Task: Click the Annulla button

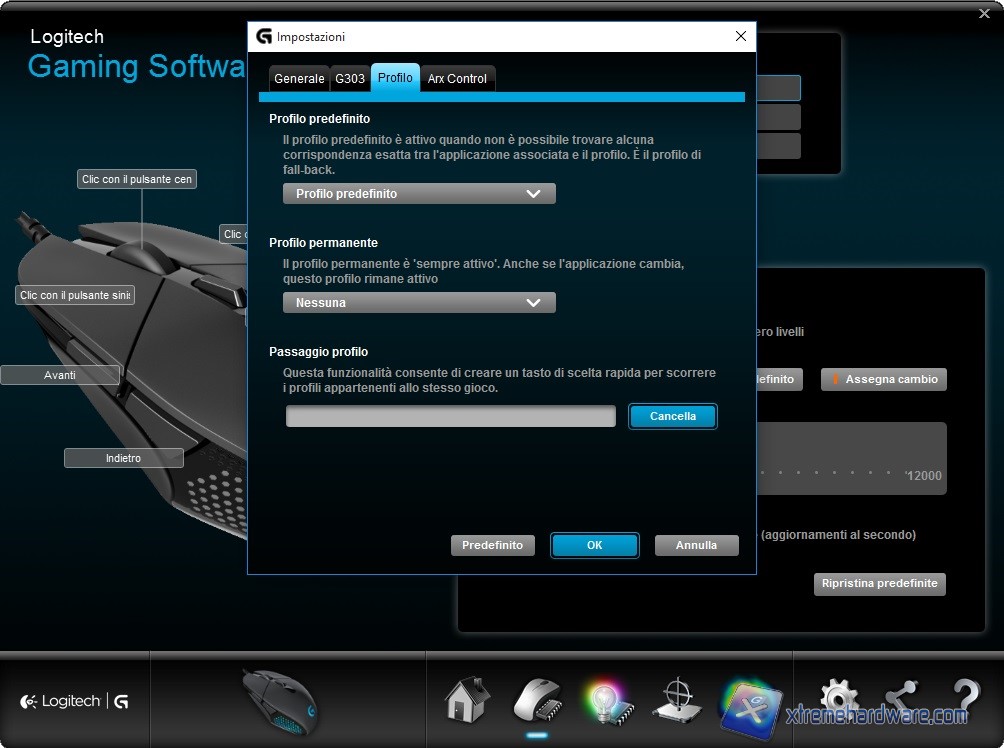Action: (696, 546)
